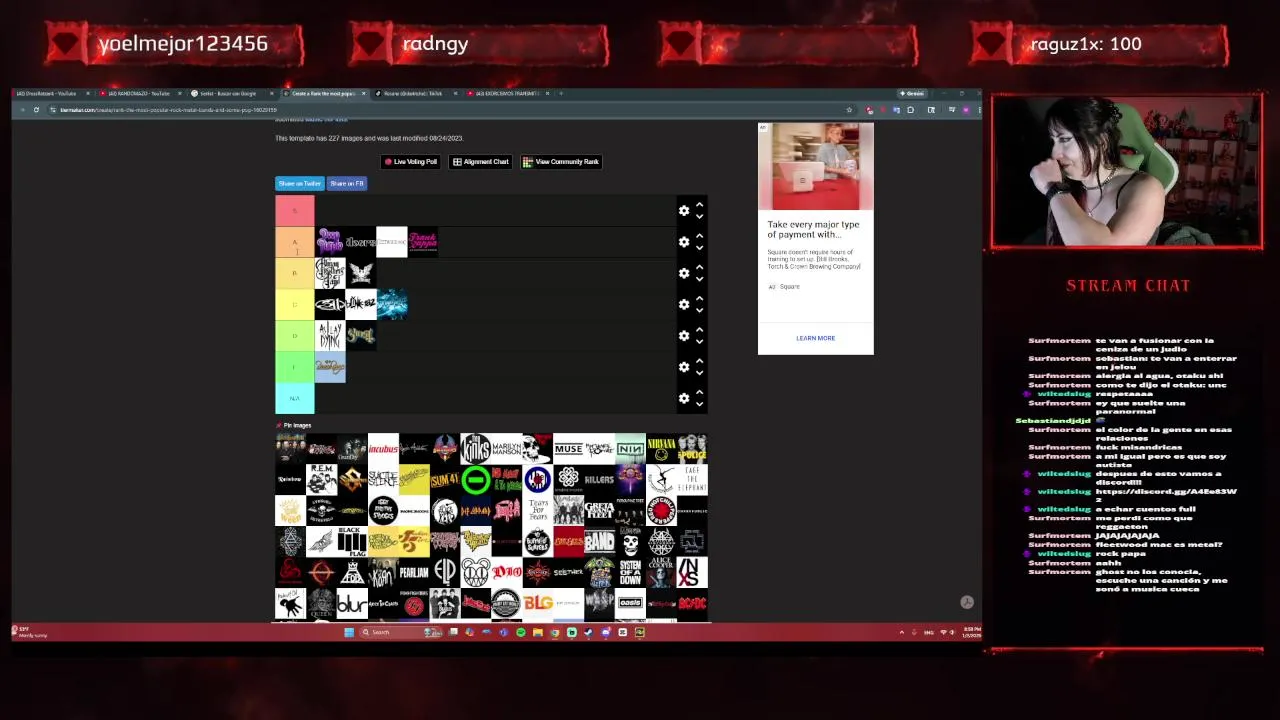
Task: Select The Doors logo in the A tier
Action: pos(361,242)
